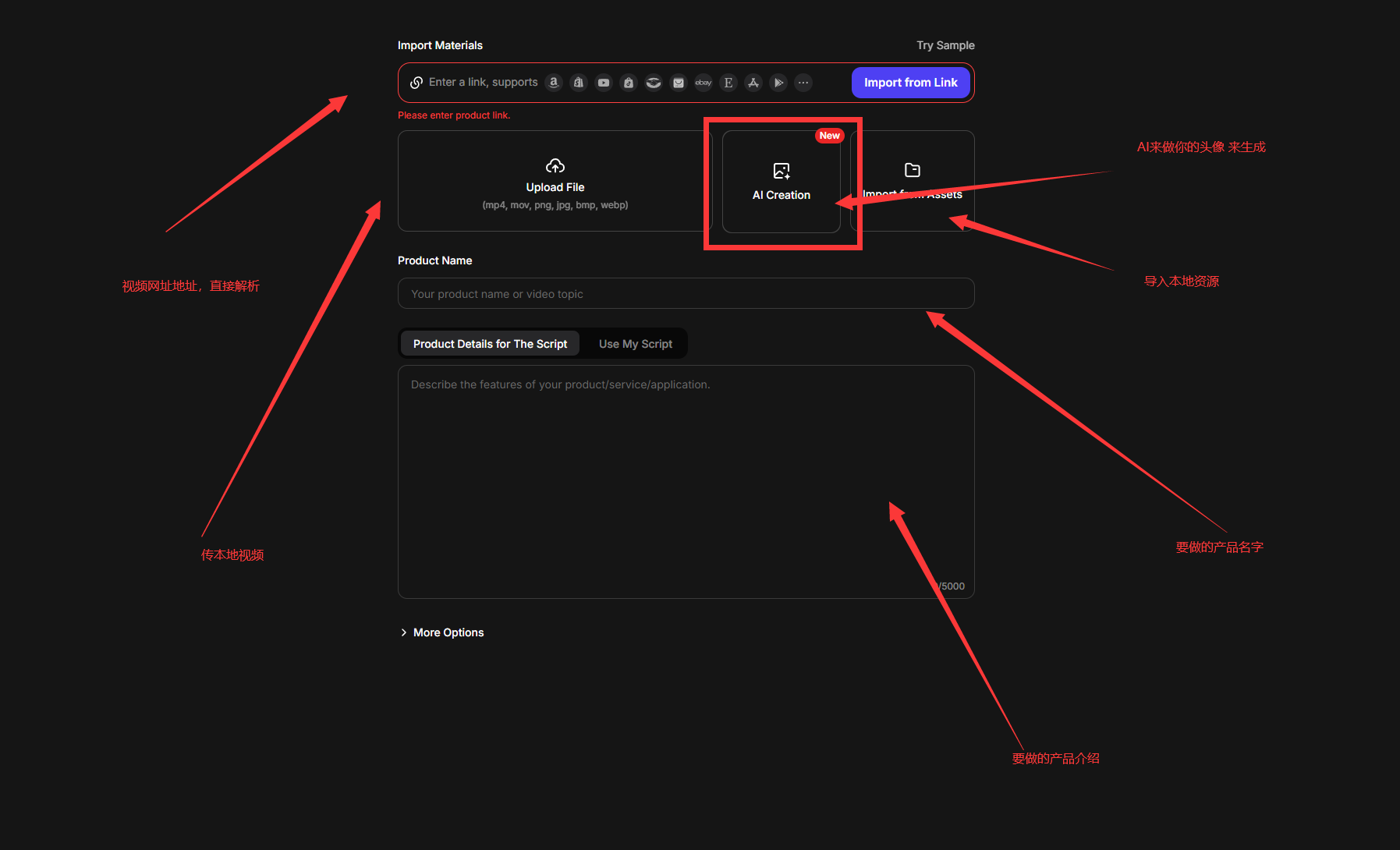This screenshot has height=850, width=1400.
Task: Click the eBay icon
Action: 704,83
